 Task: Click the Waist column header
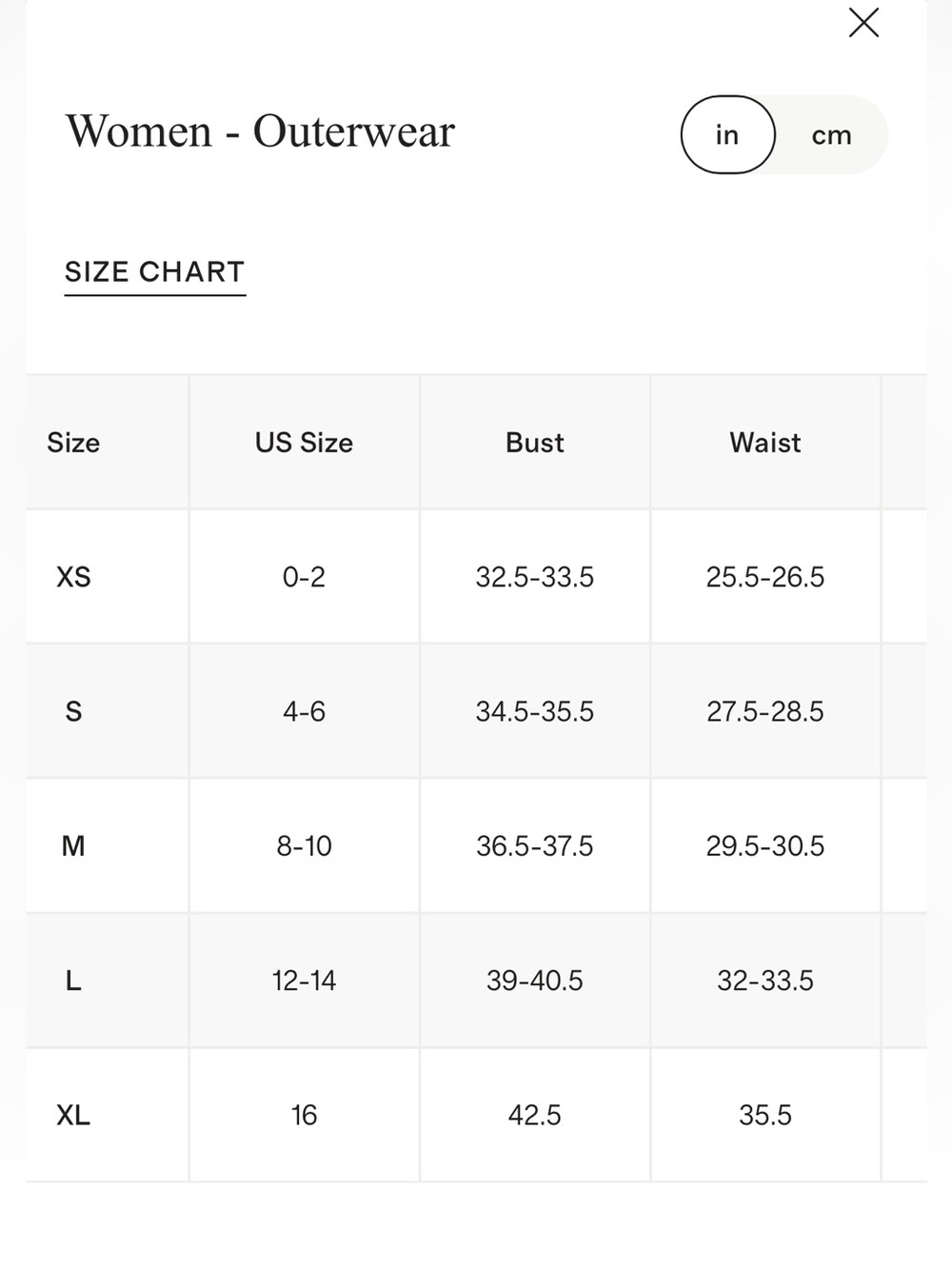(x=765, y=443)
